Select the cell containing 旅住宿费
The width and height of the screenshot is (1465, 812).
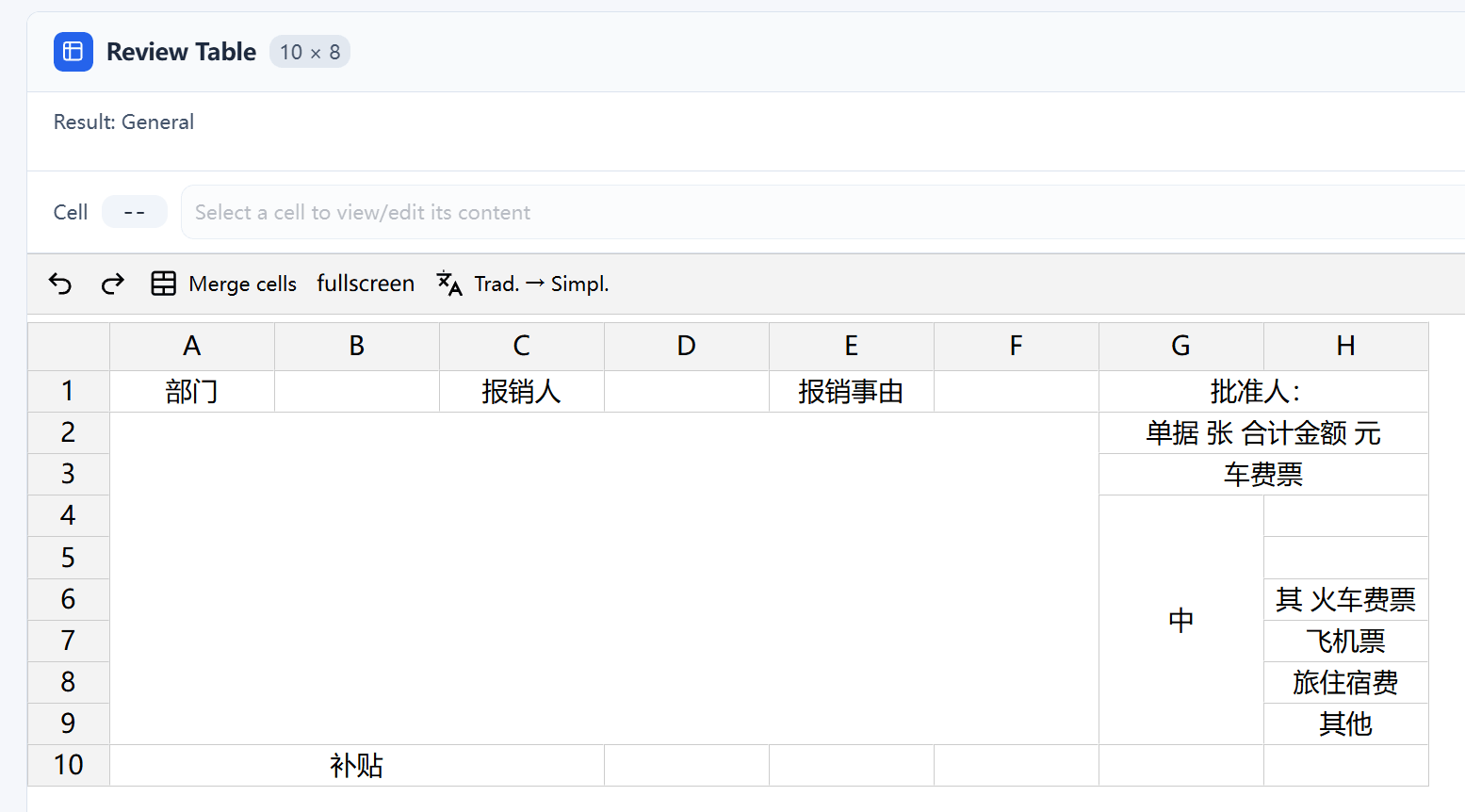click(x=1346, y=682)
